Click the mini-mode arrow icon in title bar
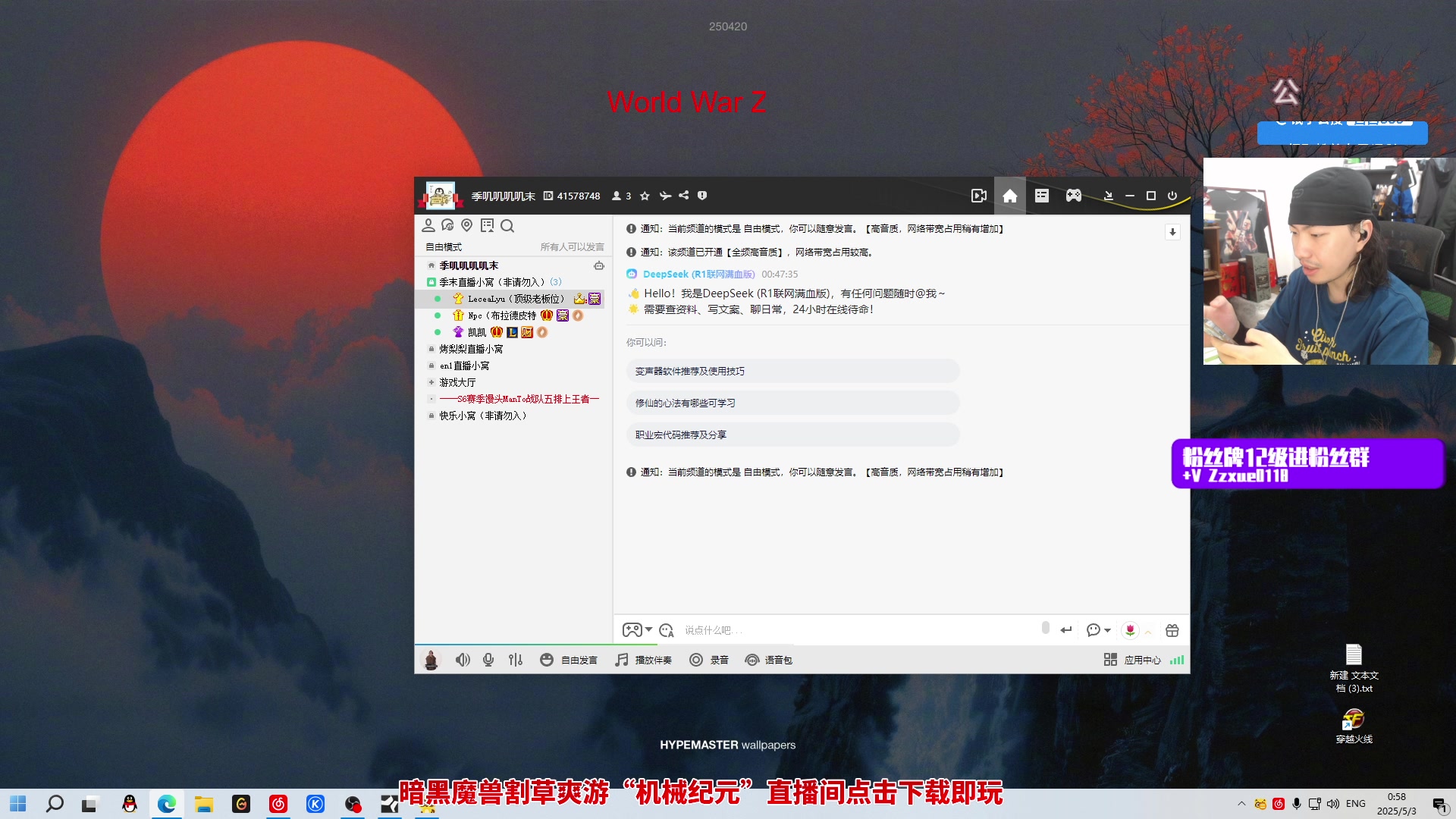The width and height of the screenshot is (1456, 819). (1108, 196)
